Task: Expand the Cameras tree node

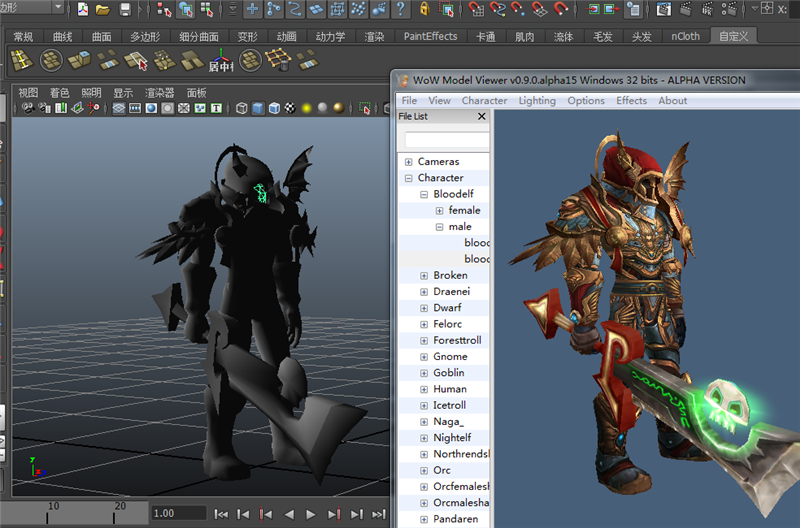Action: [408, 162]
